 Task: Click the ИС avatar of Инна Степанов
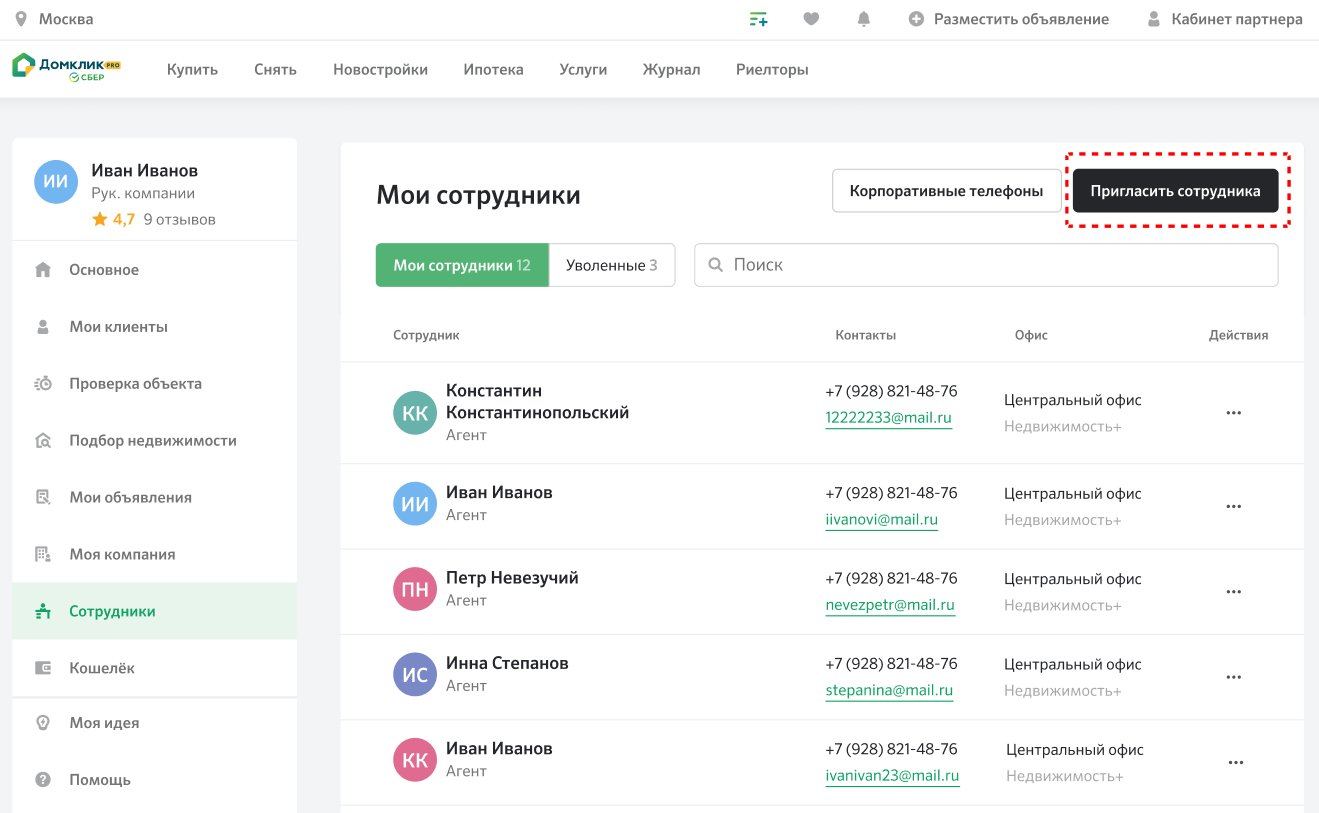[x=415, y=675]
